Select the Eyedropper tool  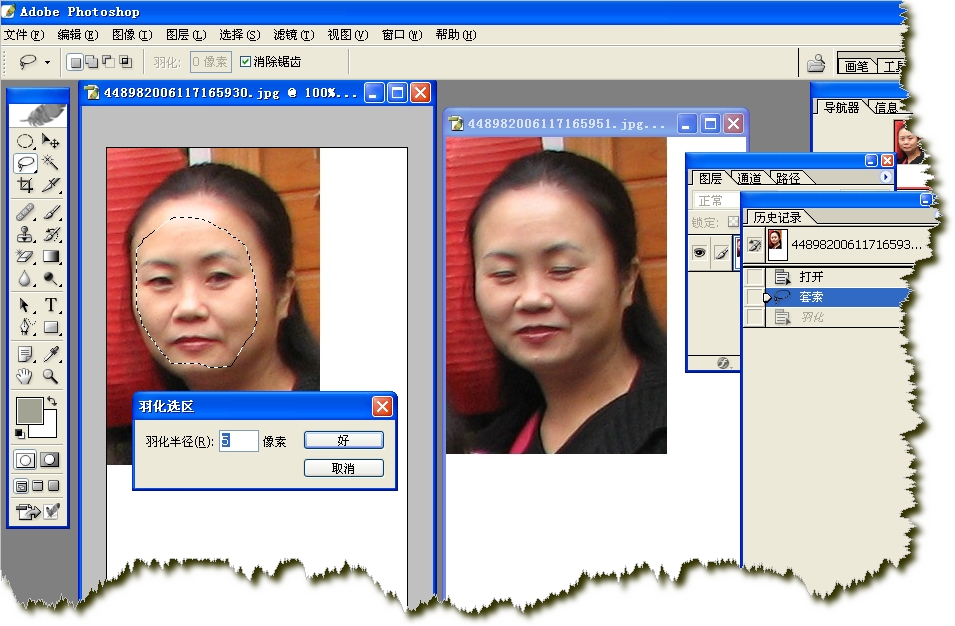(x=51, y=354)
